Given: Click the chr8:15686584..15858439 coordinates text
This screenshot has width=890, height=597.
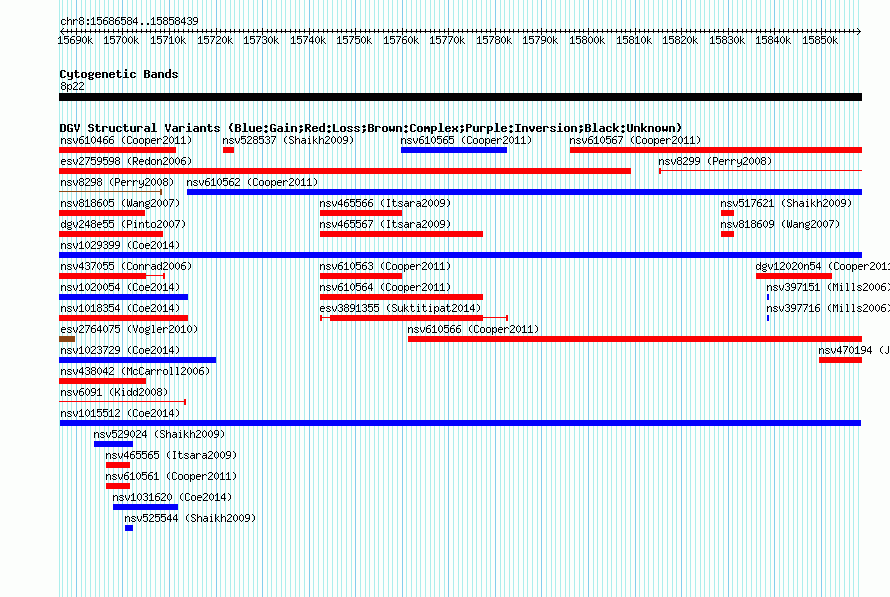Looking at the screenshot, I should coord(129,21).
